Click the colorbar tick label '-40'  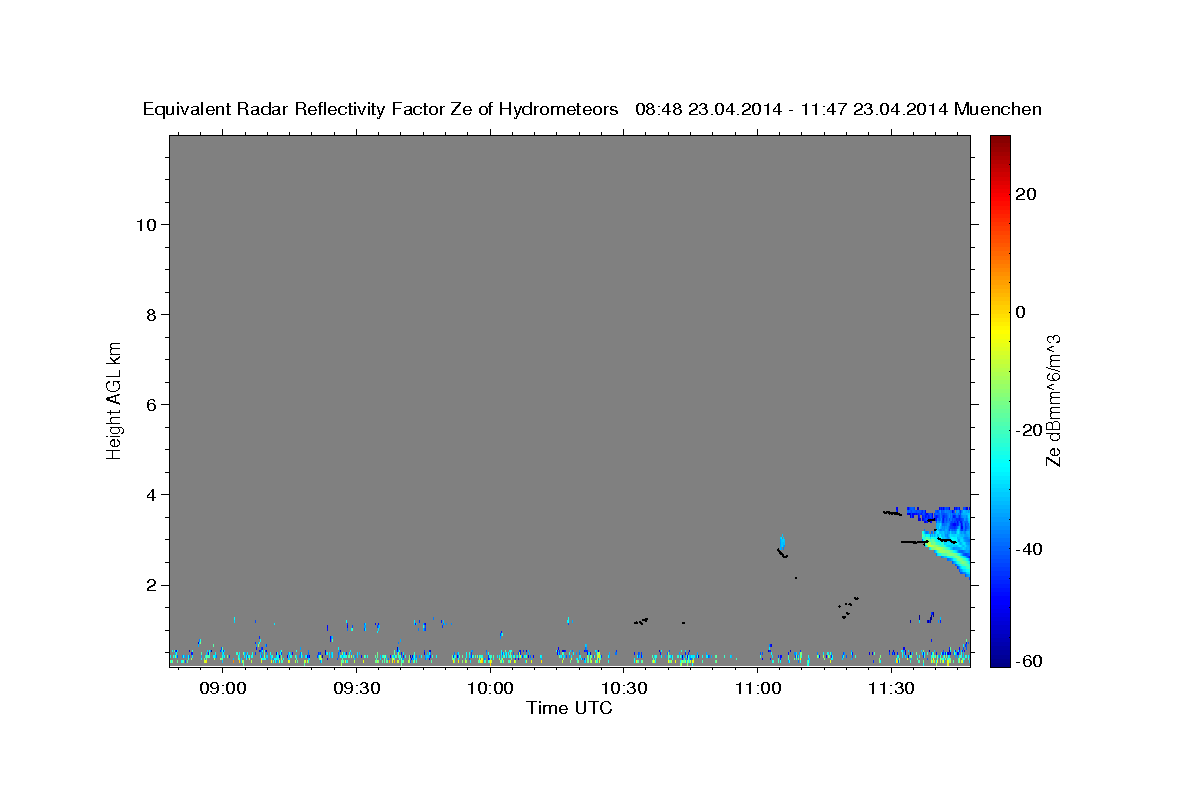click(x=1029, y=549)
